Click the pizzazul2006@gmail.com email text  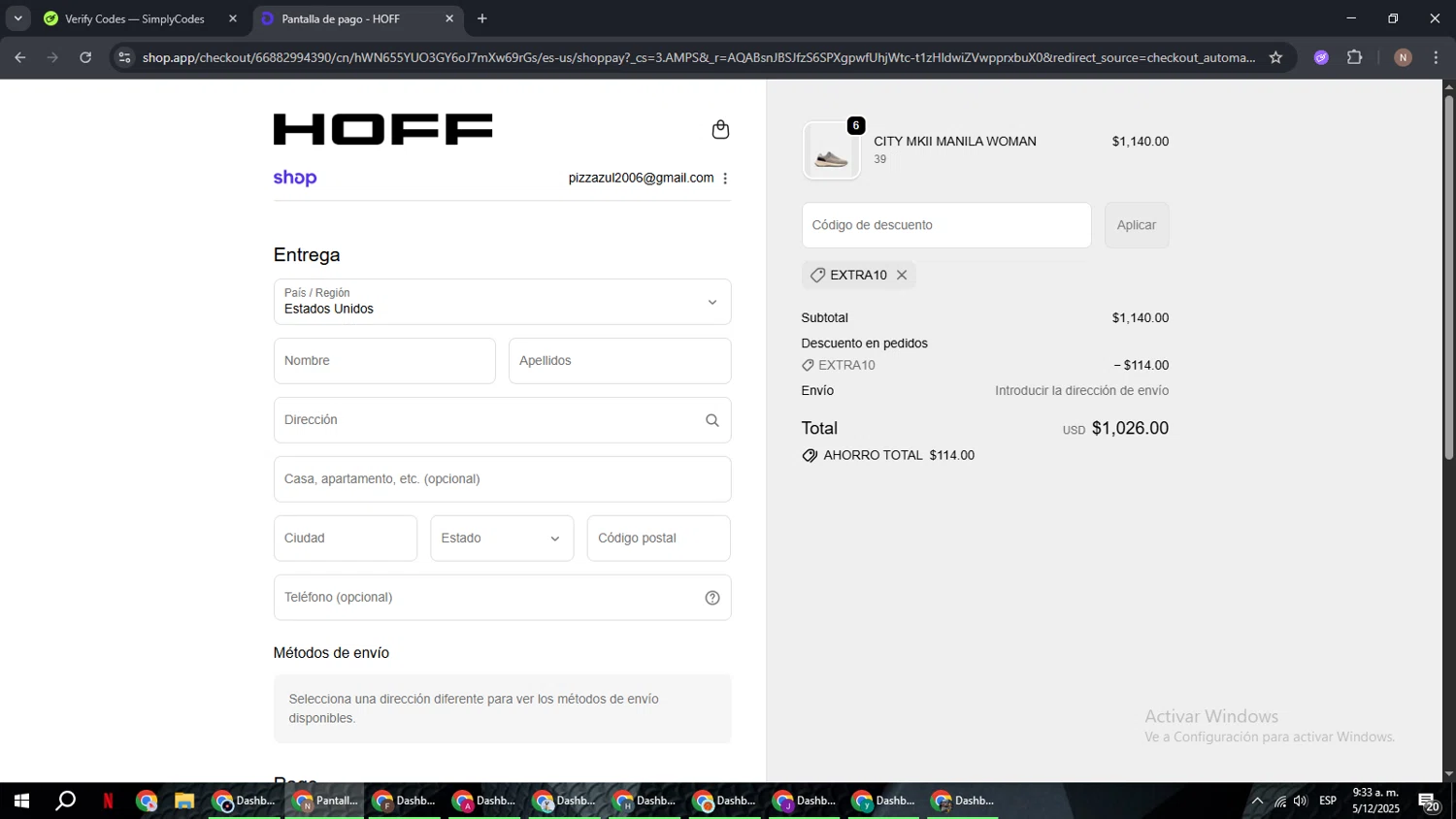point(641,179)
